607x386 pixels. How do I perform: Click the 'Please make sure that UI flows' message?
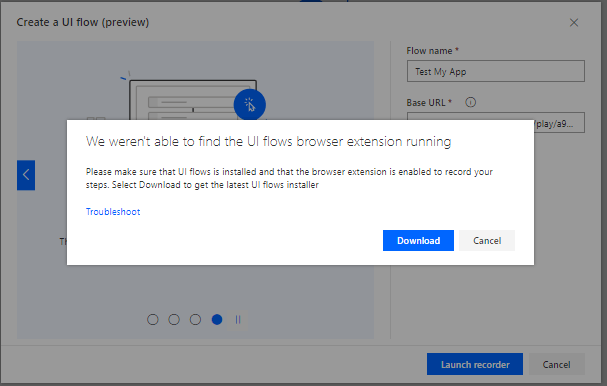point(289,178)
